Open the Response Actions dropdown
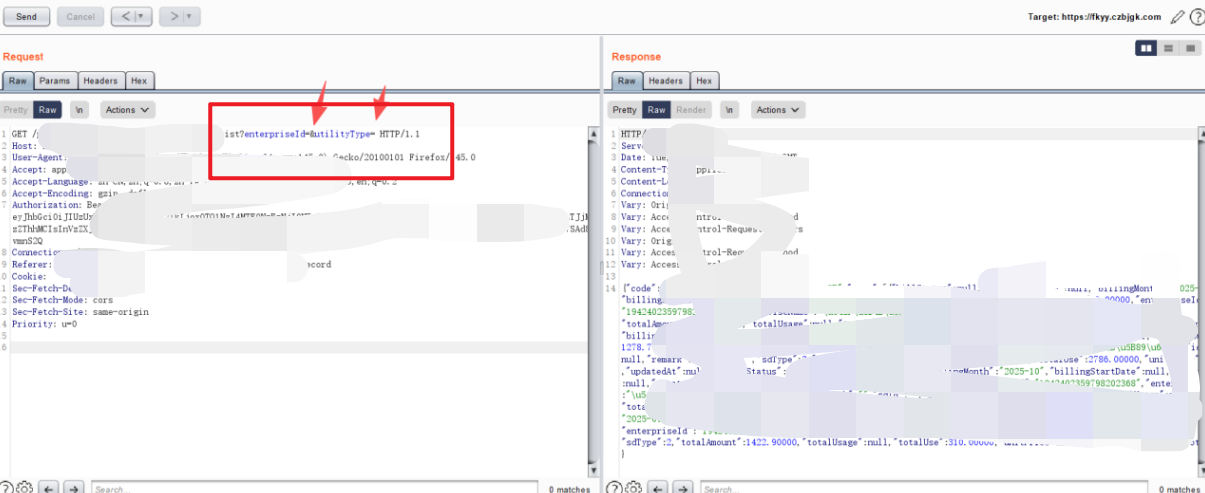The height and width of the screenshot is (493, 1205). (777, 110)
